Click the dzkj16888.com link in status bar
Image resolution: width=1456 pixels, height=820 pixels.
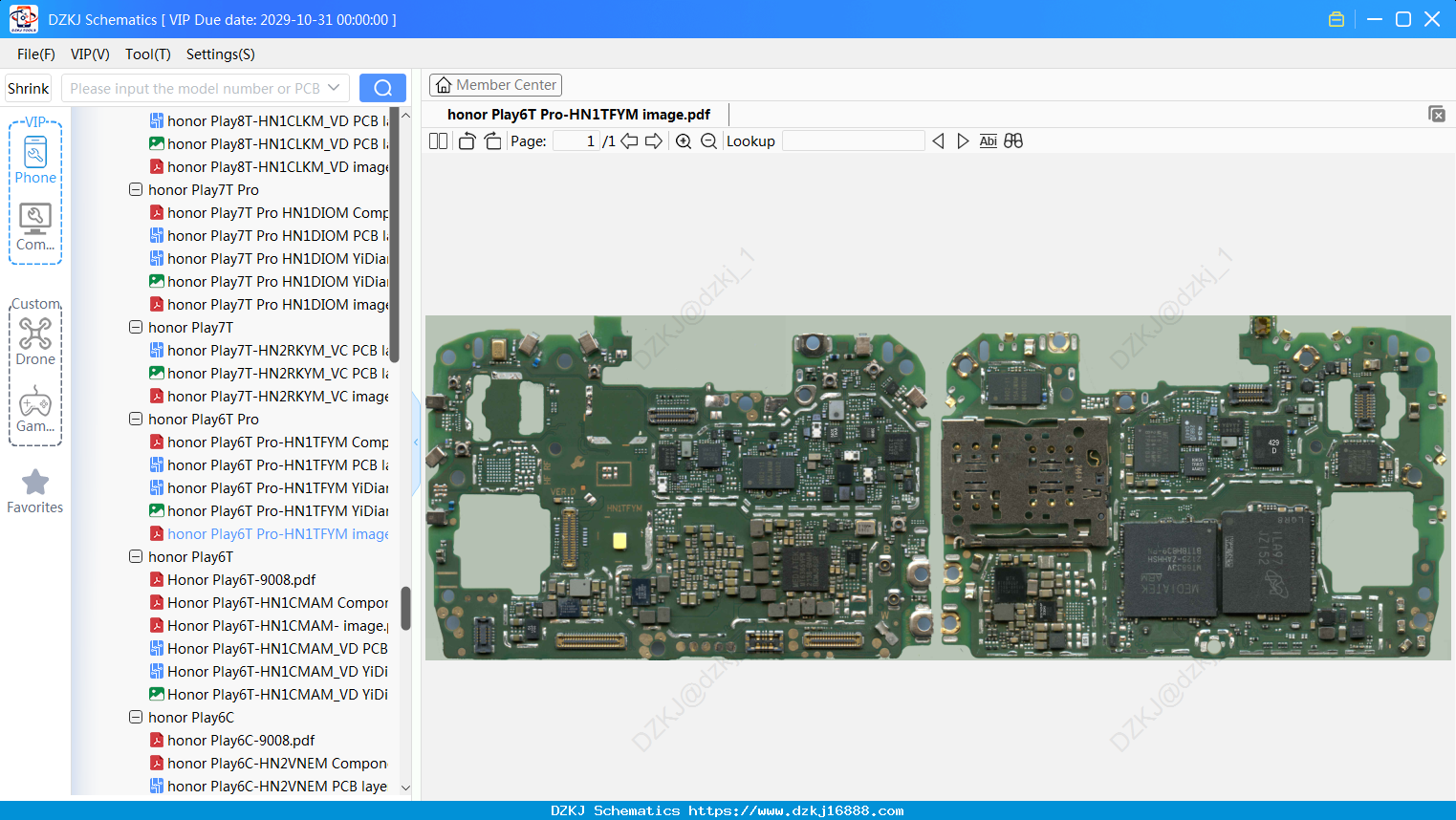pyautogui.click(x=796, y=810)
